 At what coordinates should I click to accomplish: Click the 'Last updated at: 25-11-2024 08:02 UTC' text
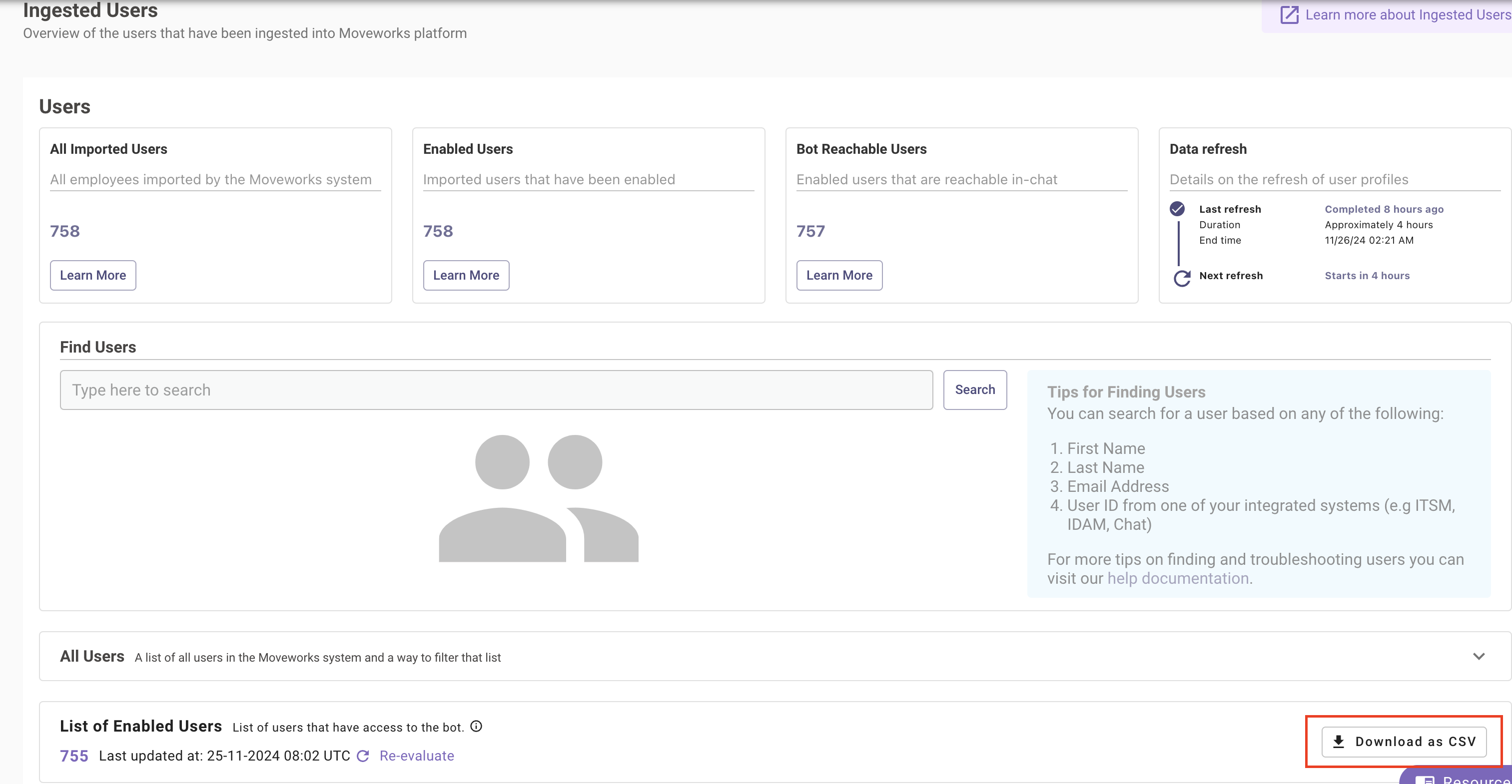(224, 756)
